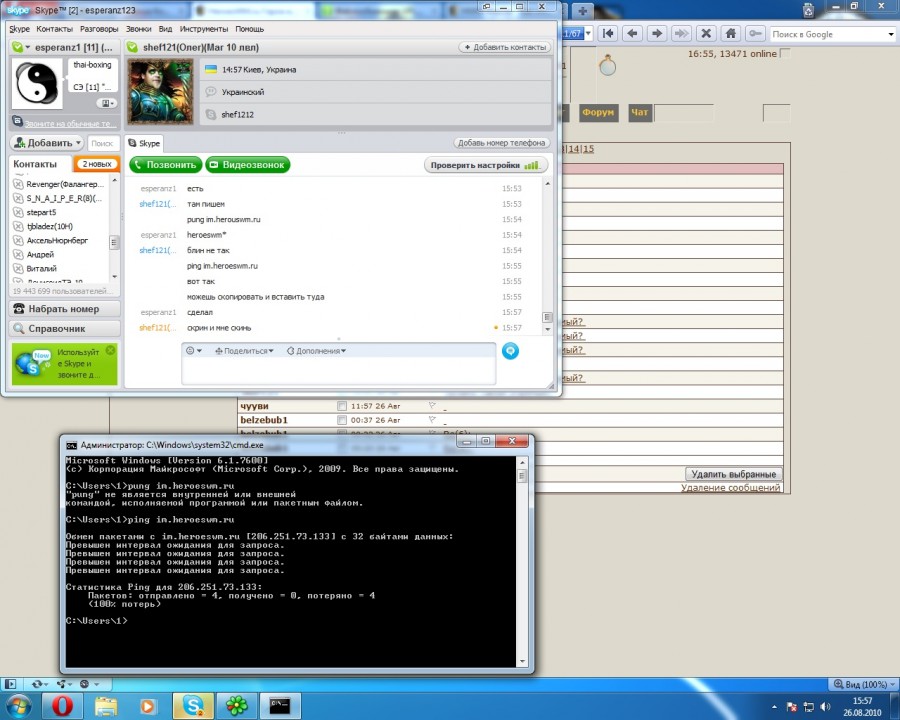Viewport: 900px width, 720px height.
Task: Click the Skype chat vertical scrollbar
Action: [x=548, y=256]
